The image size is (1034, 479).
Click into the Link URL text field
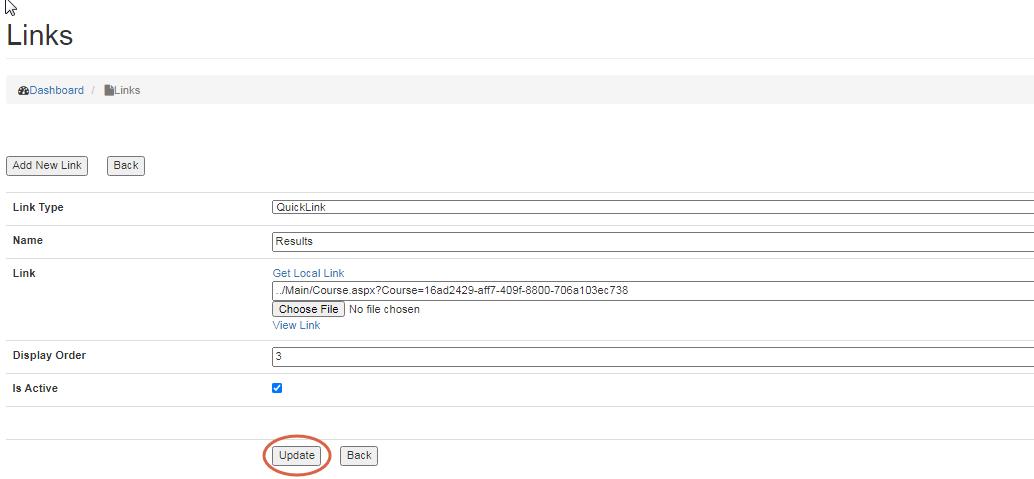[x=652, y=291]
